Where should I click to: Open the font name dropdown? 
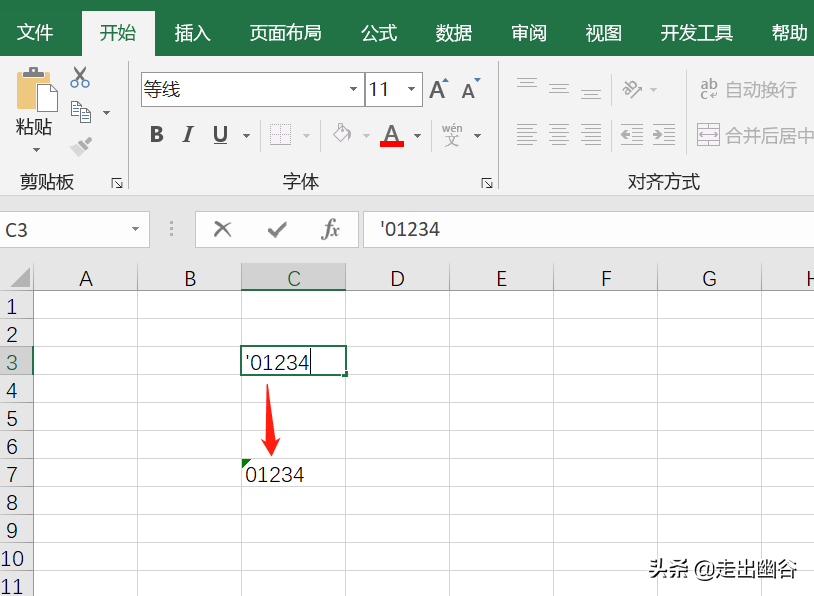click(x=354, y=89)
